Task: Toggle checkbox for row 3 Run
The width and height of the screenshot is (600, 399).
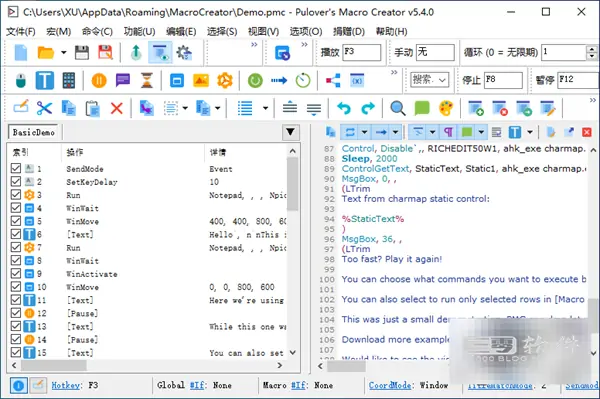Action: point(16,195)
